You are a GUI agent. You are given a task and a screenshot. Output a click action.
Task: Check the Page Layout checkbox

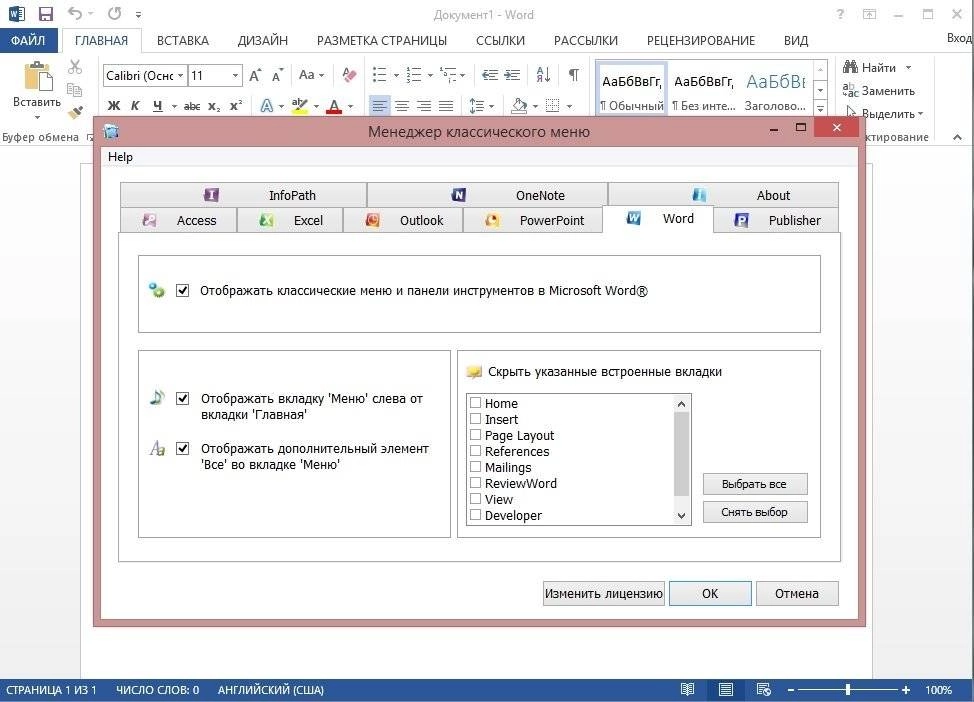click(476, 435)
